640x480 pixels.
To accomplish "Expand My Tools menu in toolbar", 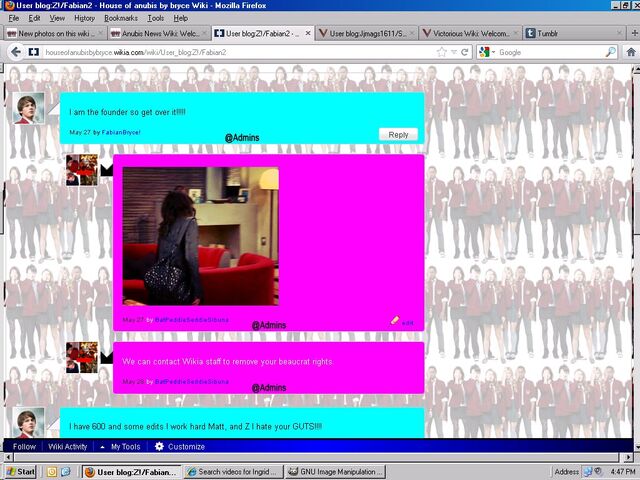I will pyautogui.click(x=120, y=447).
